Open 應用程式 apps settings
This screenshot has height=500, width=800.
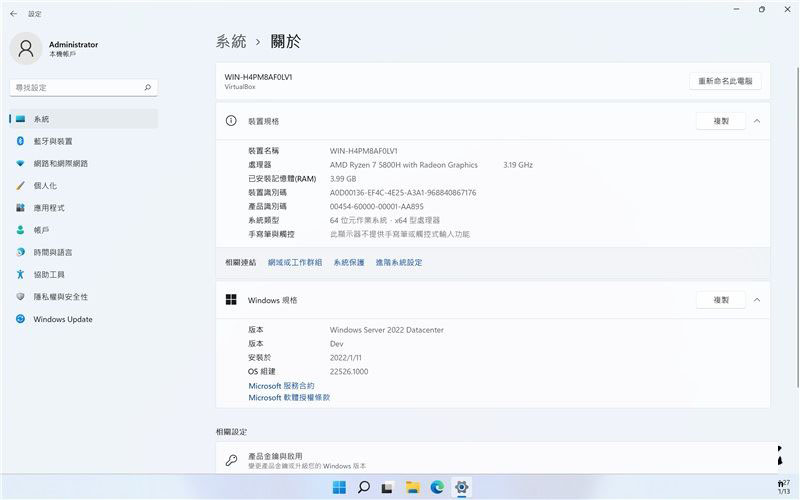point(49,208)
